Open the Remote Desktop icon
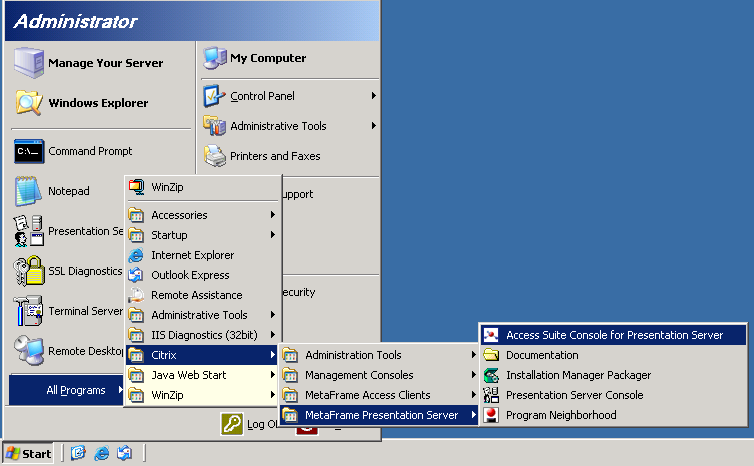The height and width of the screenshot is (466, 754). click(28, 351)
